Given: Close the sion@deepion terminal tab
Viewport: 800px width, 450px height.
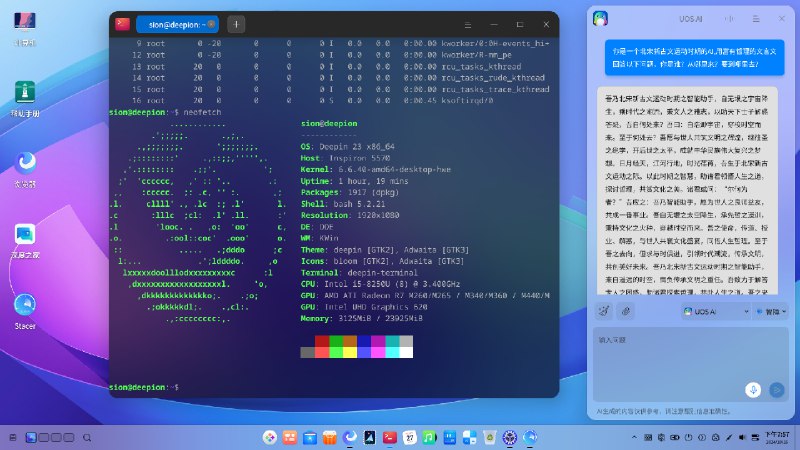Looking at the screenshot, I should coord(211,24).
